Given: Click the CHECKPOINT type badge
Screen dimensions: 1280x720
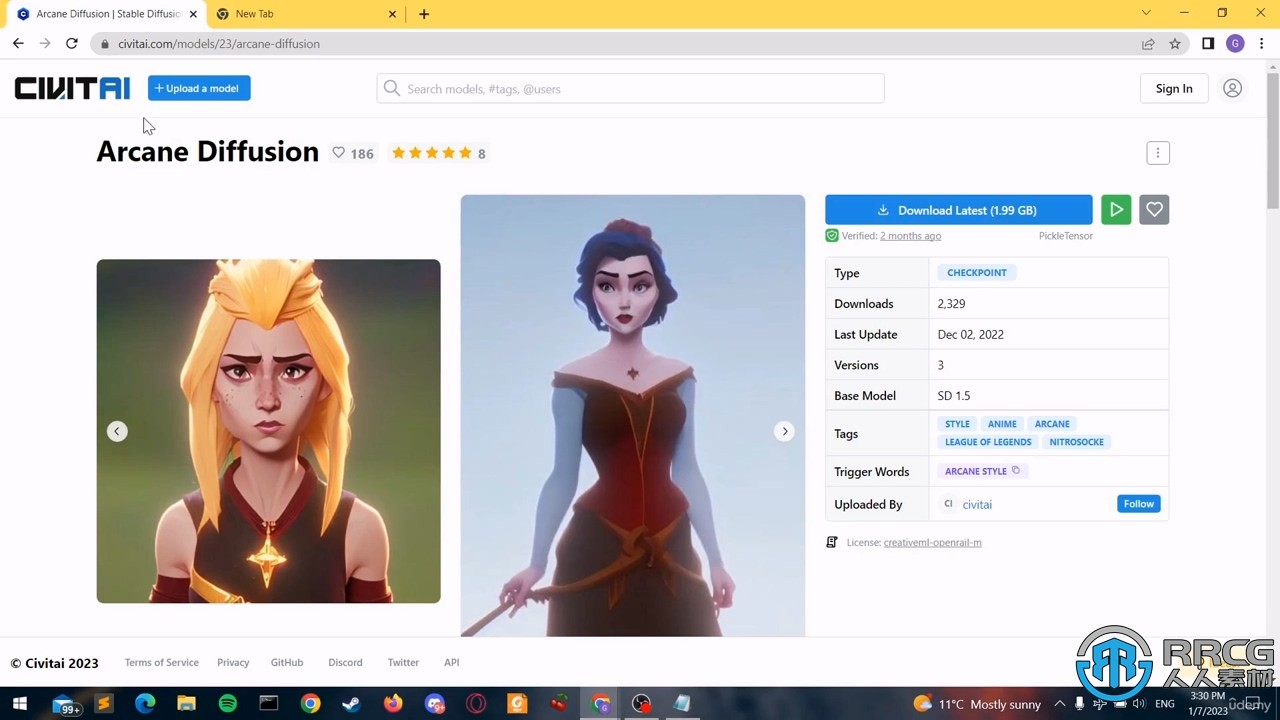Looking at the screenshot, I should click(976, 272).
